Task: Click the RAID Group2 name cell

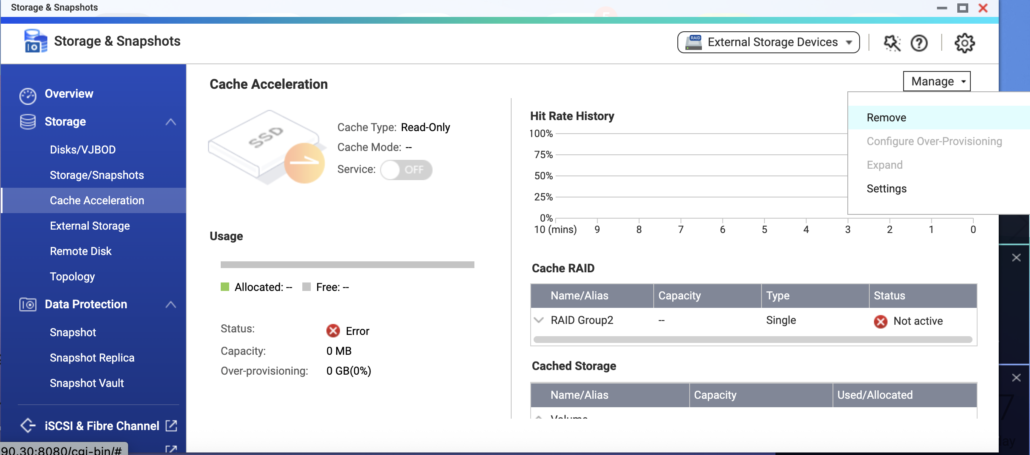Action: click(582, 320)
